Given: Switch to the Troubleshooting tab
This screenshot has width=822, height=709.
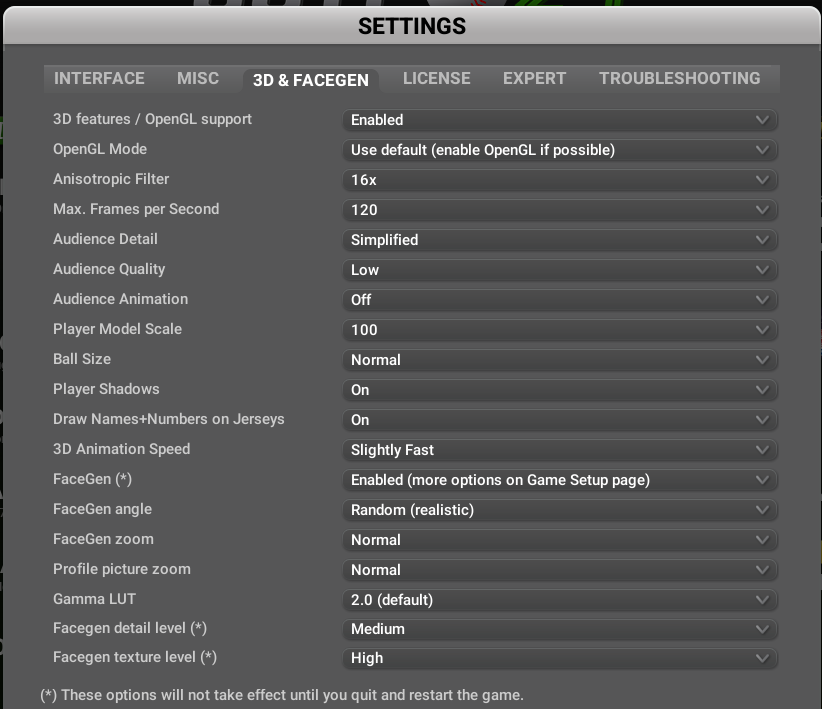Looking at the screenshot, I should [681, 78].
